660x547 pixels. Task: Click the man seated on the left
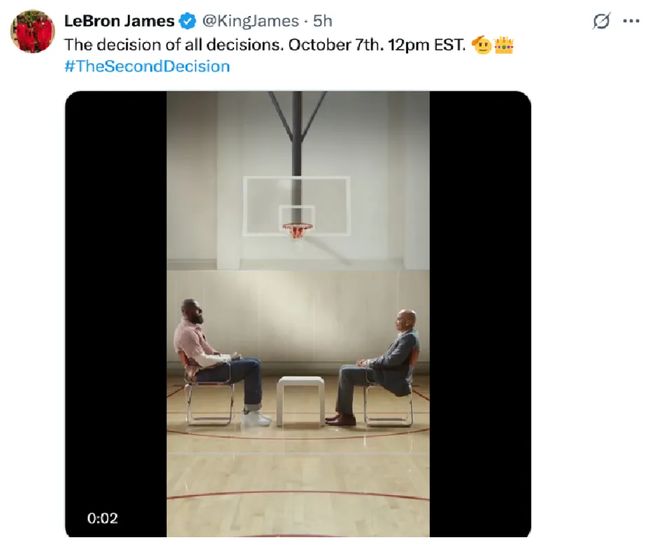[215, 362]
